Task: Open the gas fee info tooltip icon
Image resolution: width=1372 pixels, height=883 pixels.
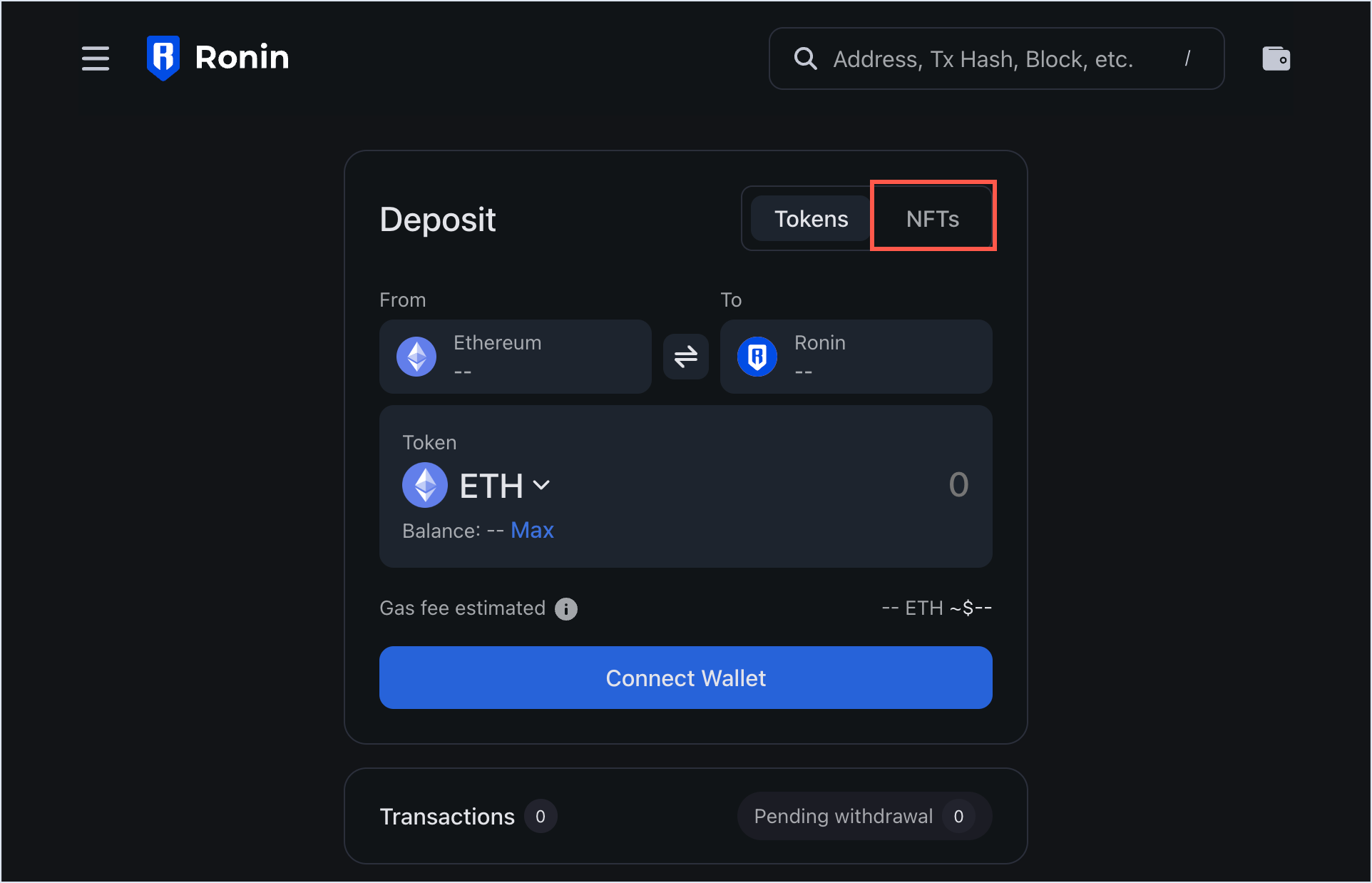Action: click(x=566, y=608)
